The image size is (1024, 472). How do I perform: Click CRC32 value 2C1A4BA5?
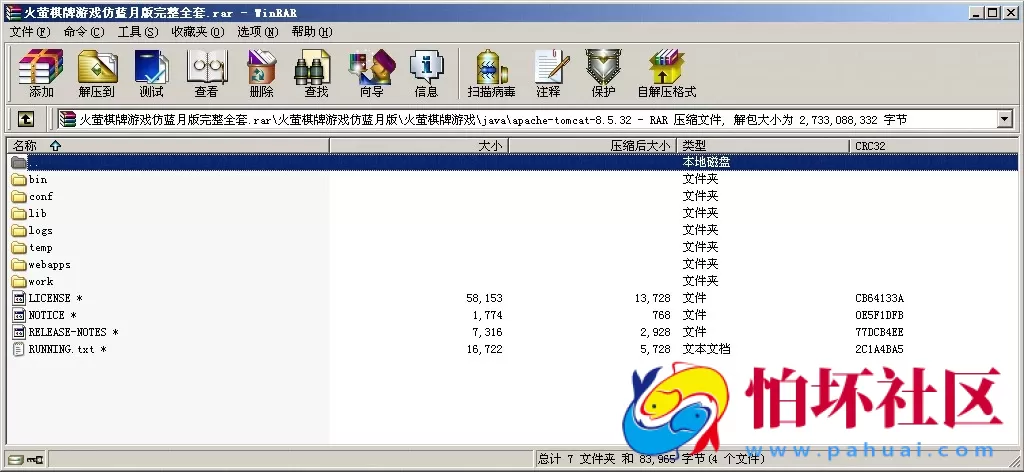(880, 349)
